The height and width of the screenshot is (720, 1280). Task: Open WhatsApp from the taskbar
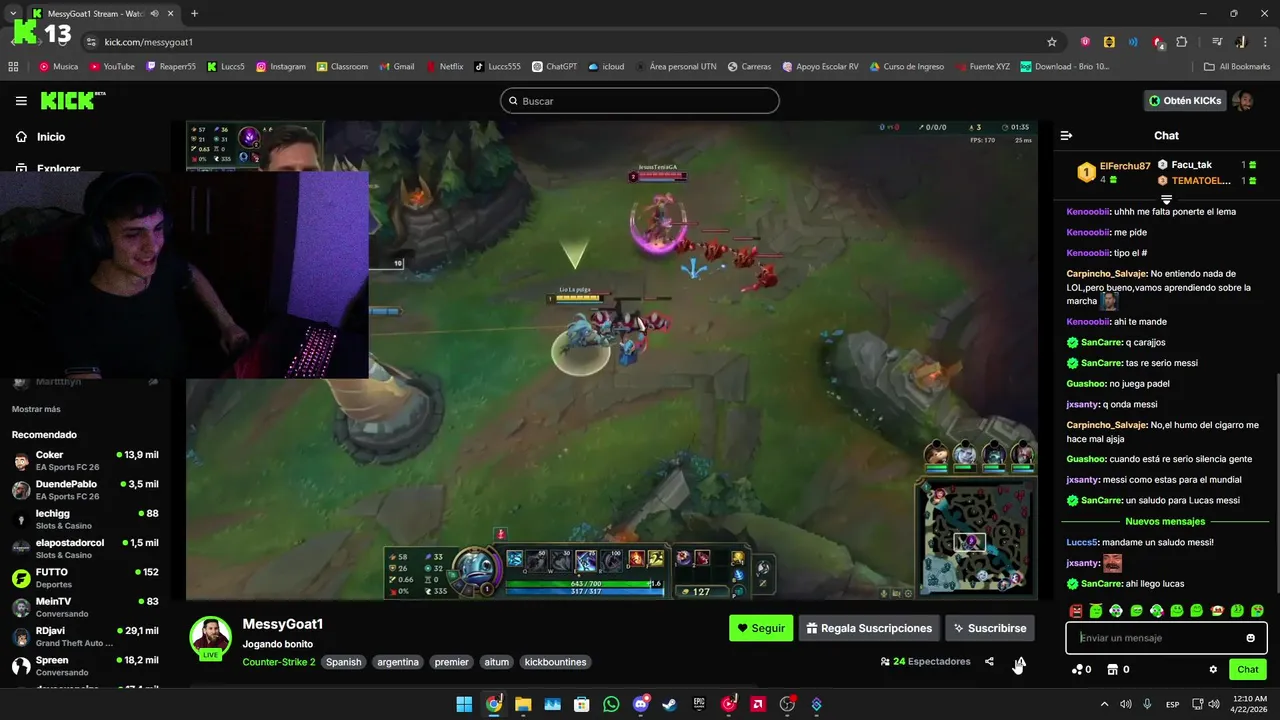pyautogui.click(x=611, y=704)
